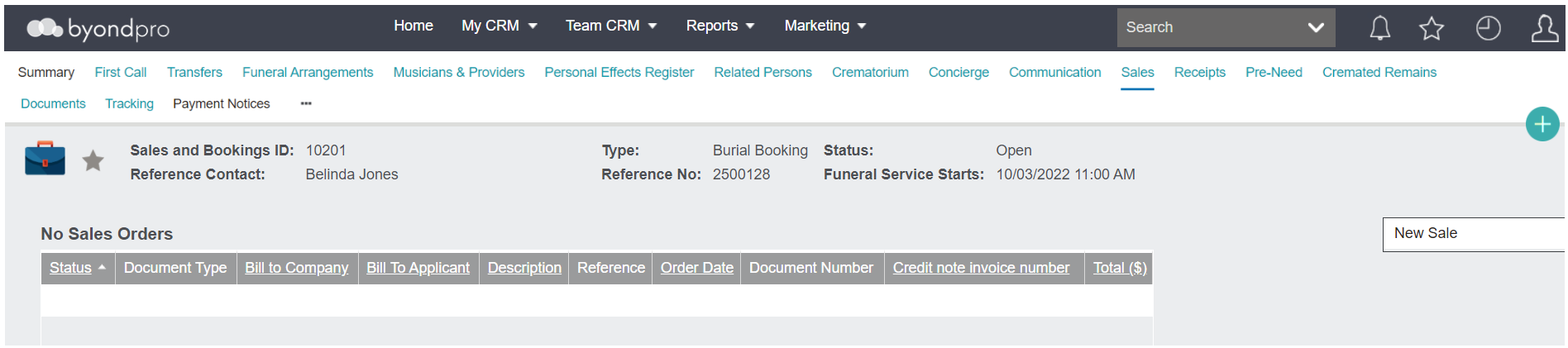Open the Communication tab
The height and width of the screenshot is (348, 1568).
coord(1054,72)
